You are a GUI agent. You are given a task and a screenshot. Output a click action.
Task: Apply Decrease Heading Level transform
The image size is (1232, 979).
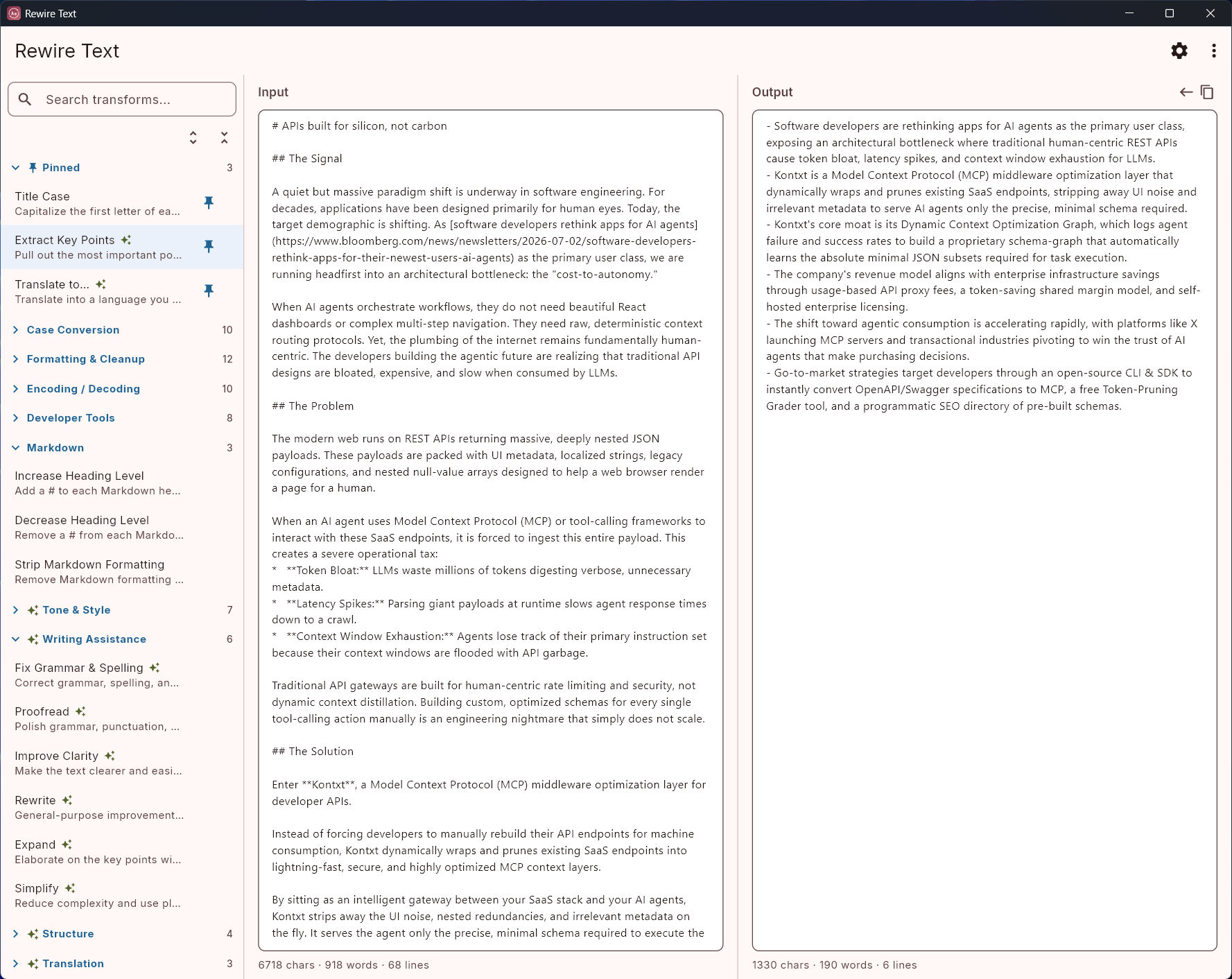(122, 527)
